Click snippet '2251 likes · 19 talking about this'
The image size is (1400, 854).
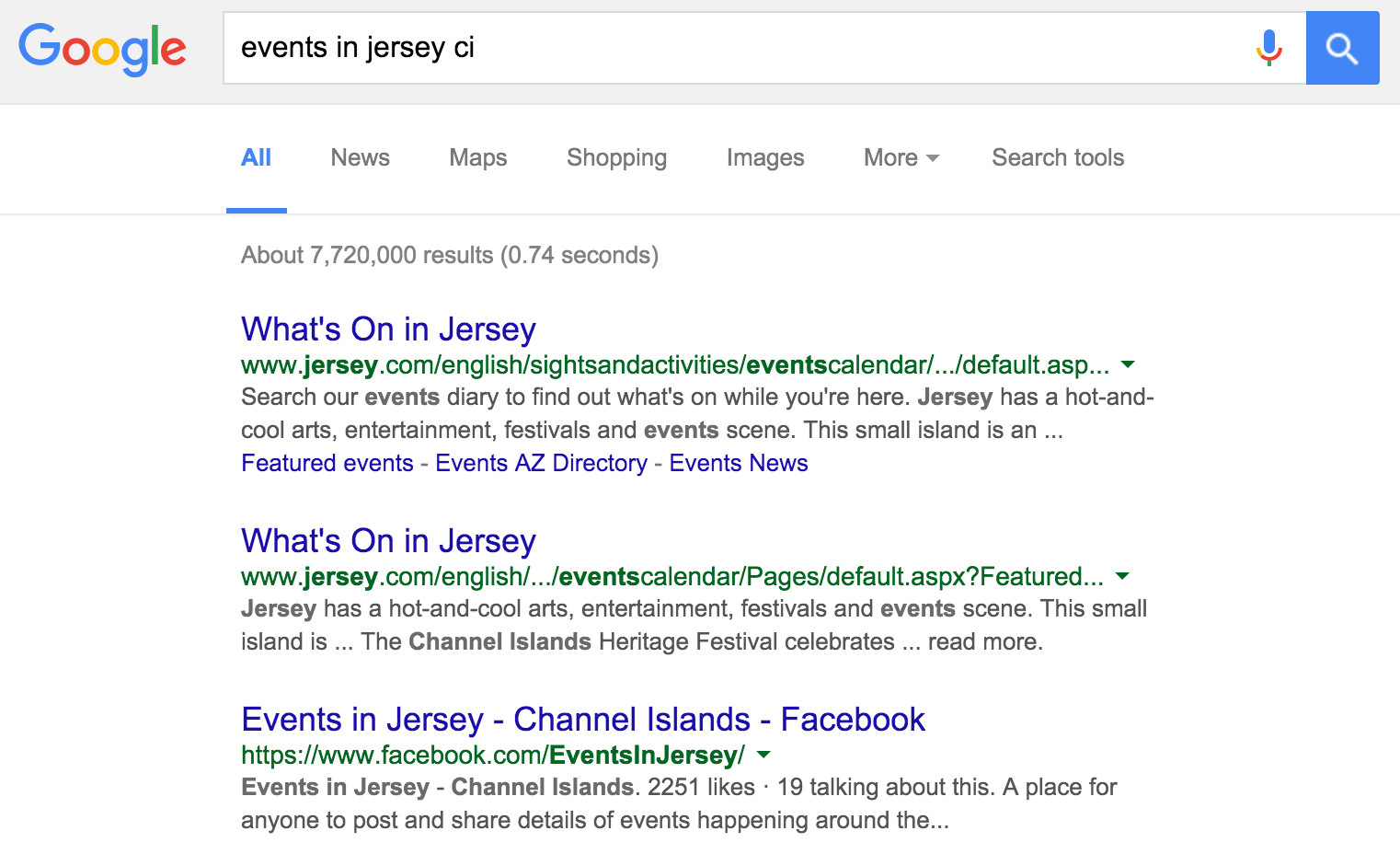coord(679,803)
